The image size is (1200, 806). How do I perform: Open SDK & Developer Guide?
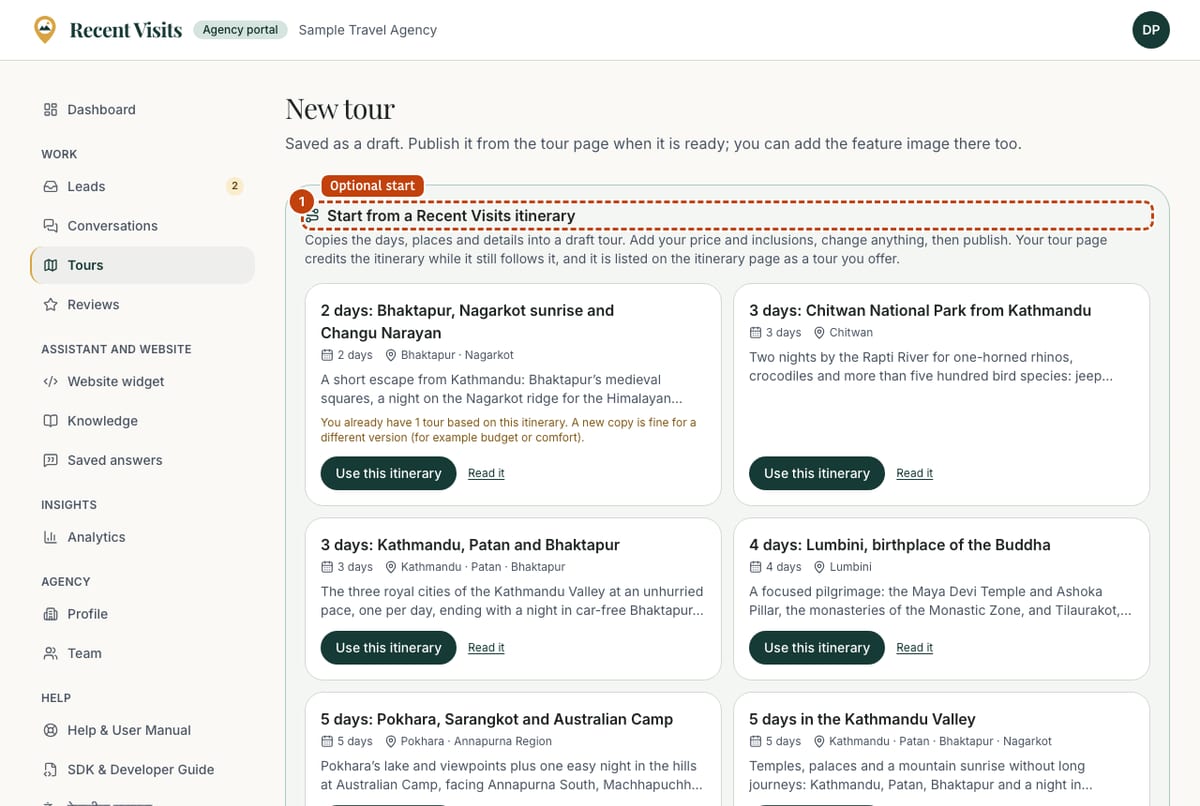pyautogui.click(x=142, y=770)
